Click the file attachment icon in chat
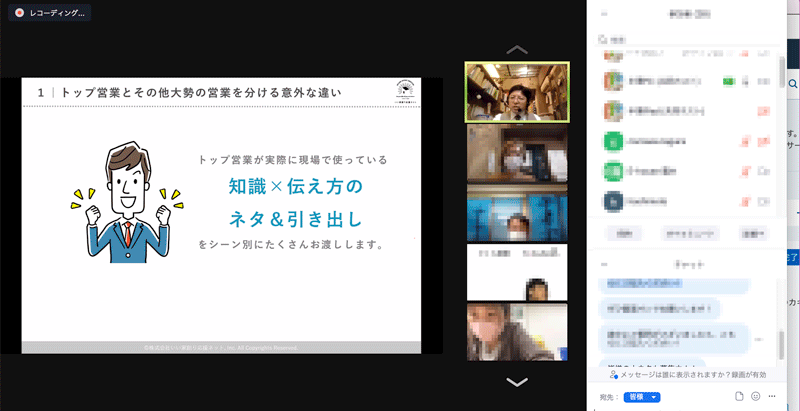The height and width of the screenshot is (411, 800). click(x=737, y=397)
